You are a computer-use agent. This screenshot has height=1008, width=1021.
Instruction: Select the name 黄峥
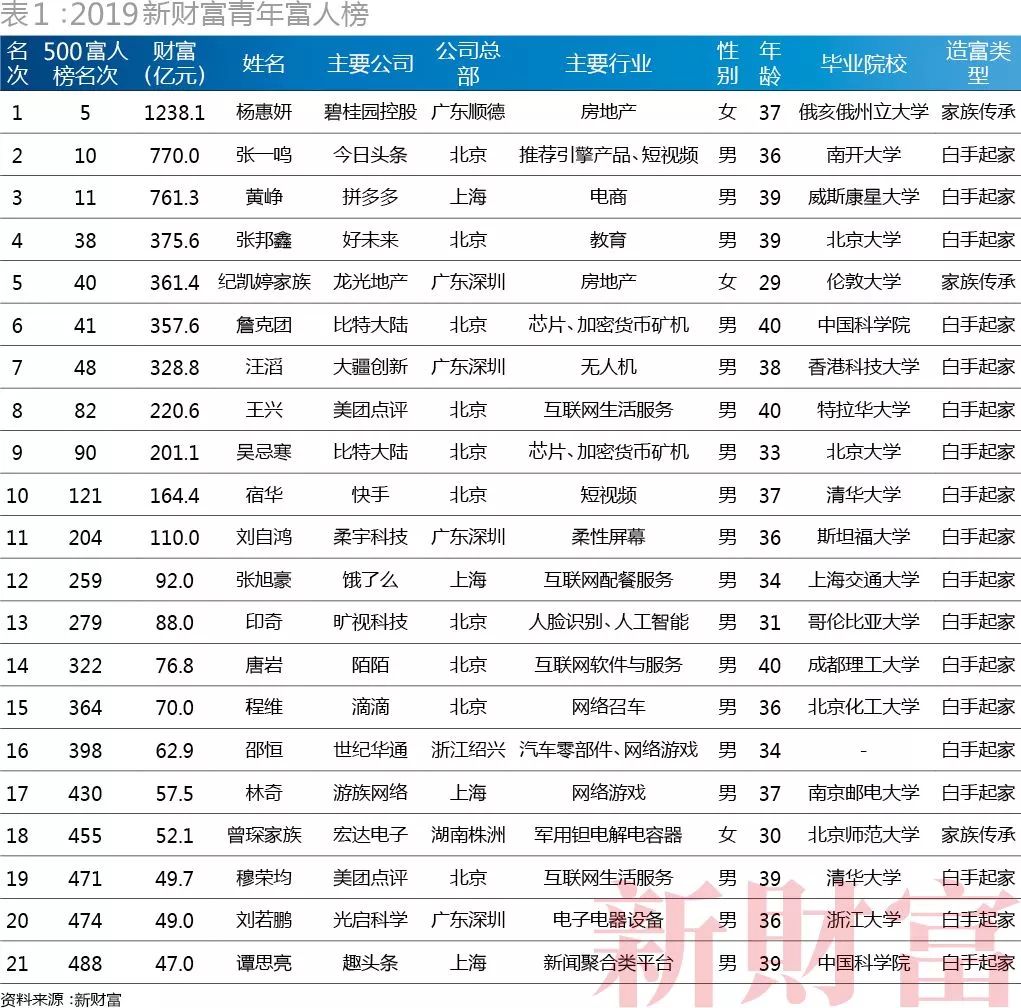point(264,197)
